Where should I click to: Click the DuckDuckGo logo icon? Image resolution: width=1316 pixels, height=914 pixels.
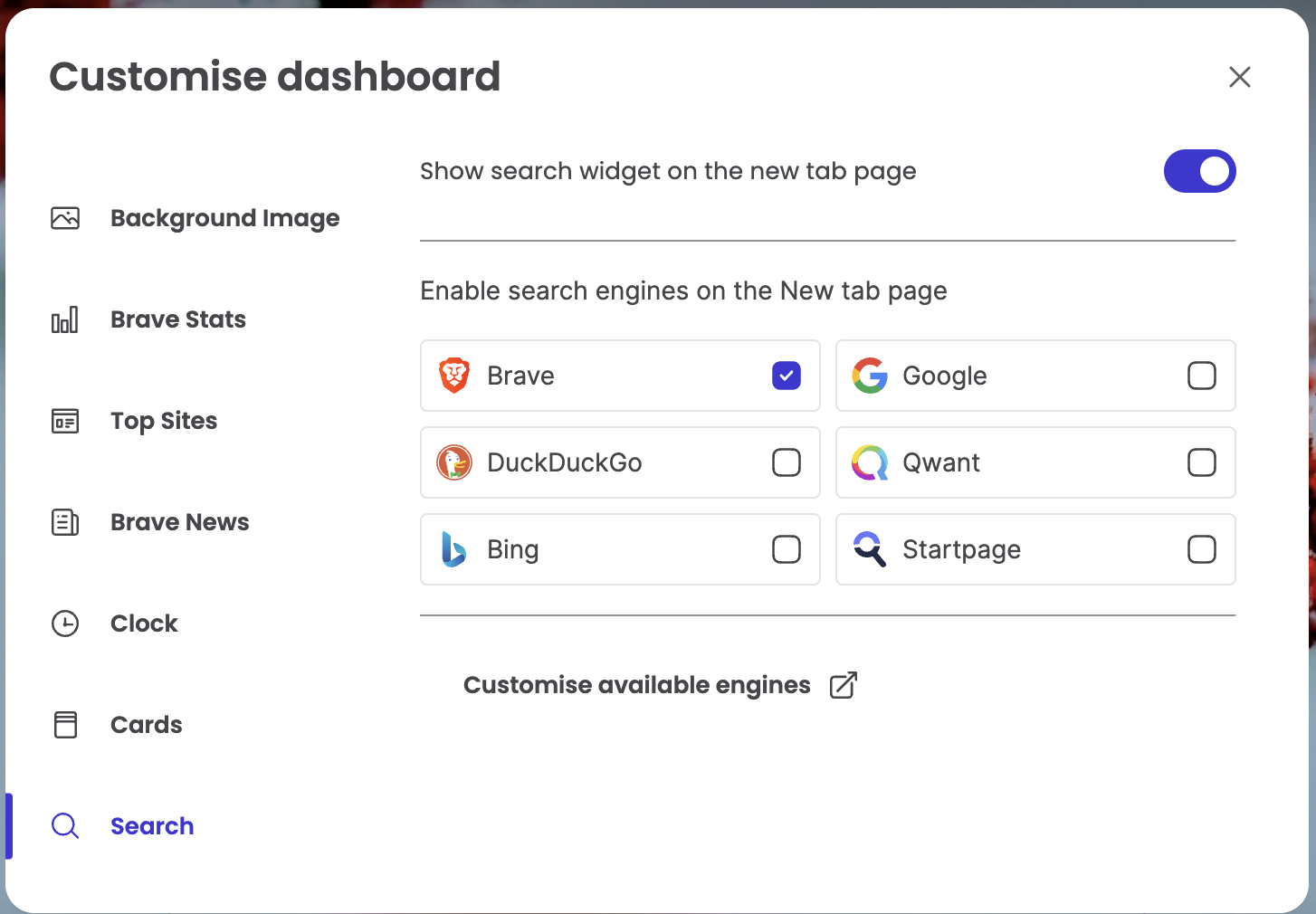[454, 462]
